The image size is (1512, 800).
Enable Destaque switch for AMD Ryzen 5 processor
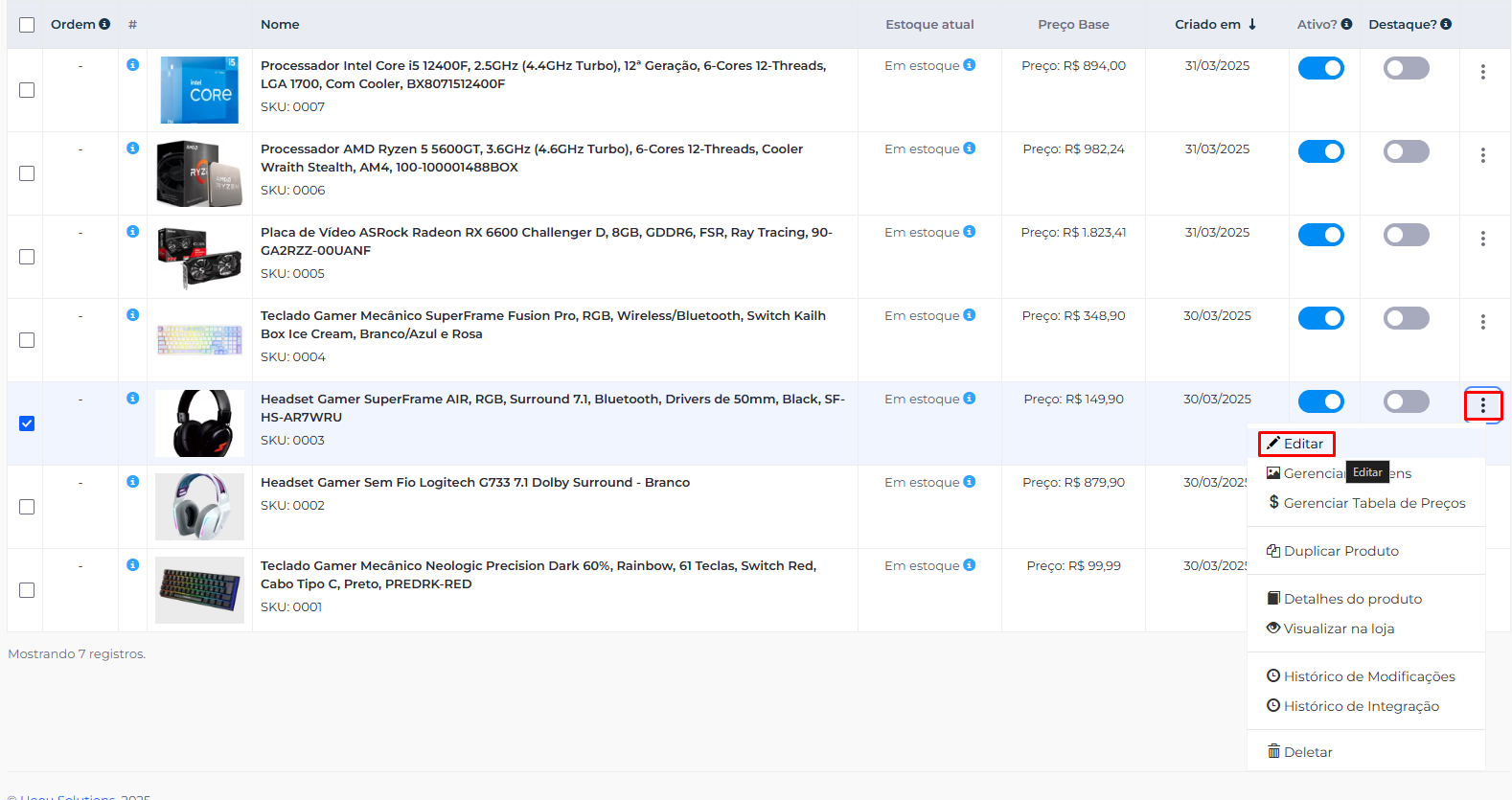click(1406, 151)
